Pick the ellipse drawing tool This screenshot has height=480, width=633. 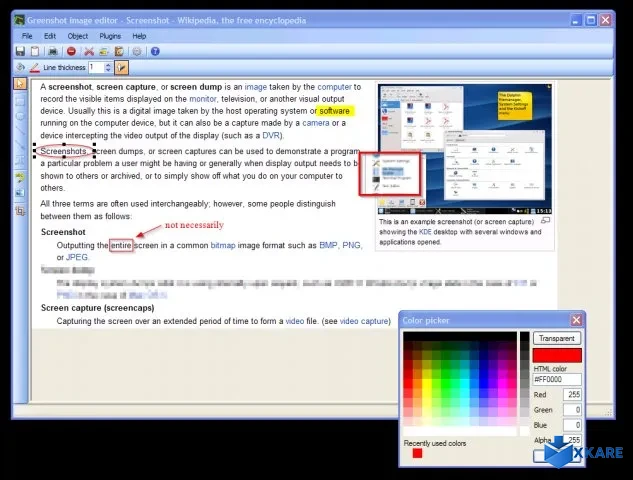click(20, 115)
